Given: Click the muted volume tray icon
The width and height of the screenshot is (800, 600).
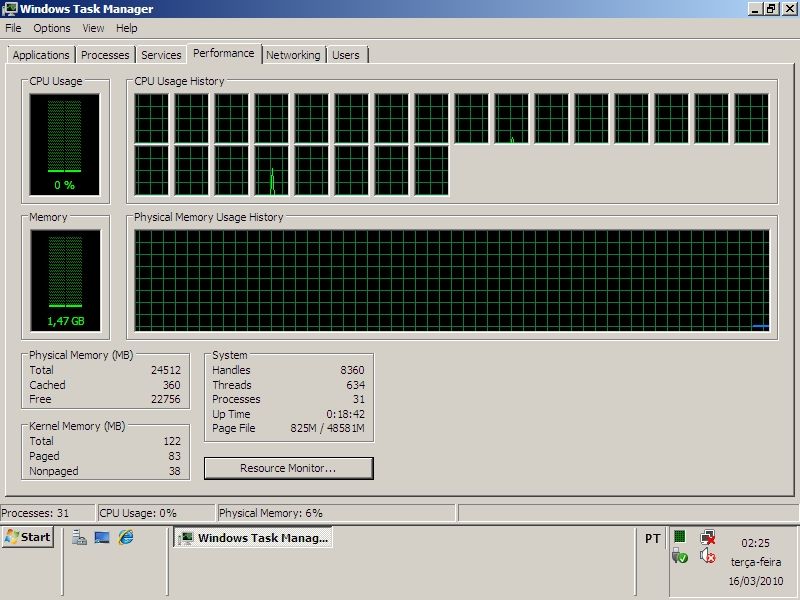Looking at the screenshot, I should (x=708, y=556).
